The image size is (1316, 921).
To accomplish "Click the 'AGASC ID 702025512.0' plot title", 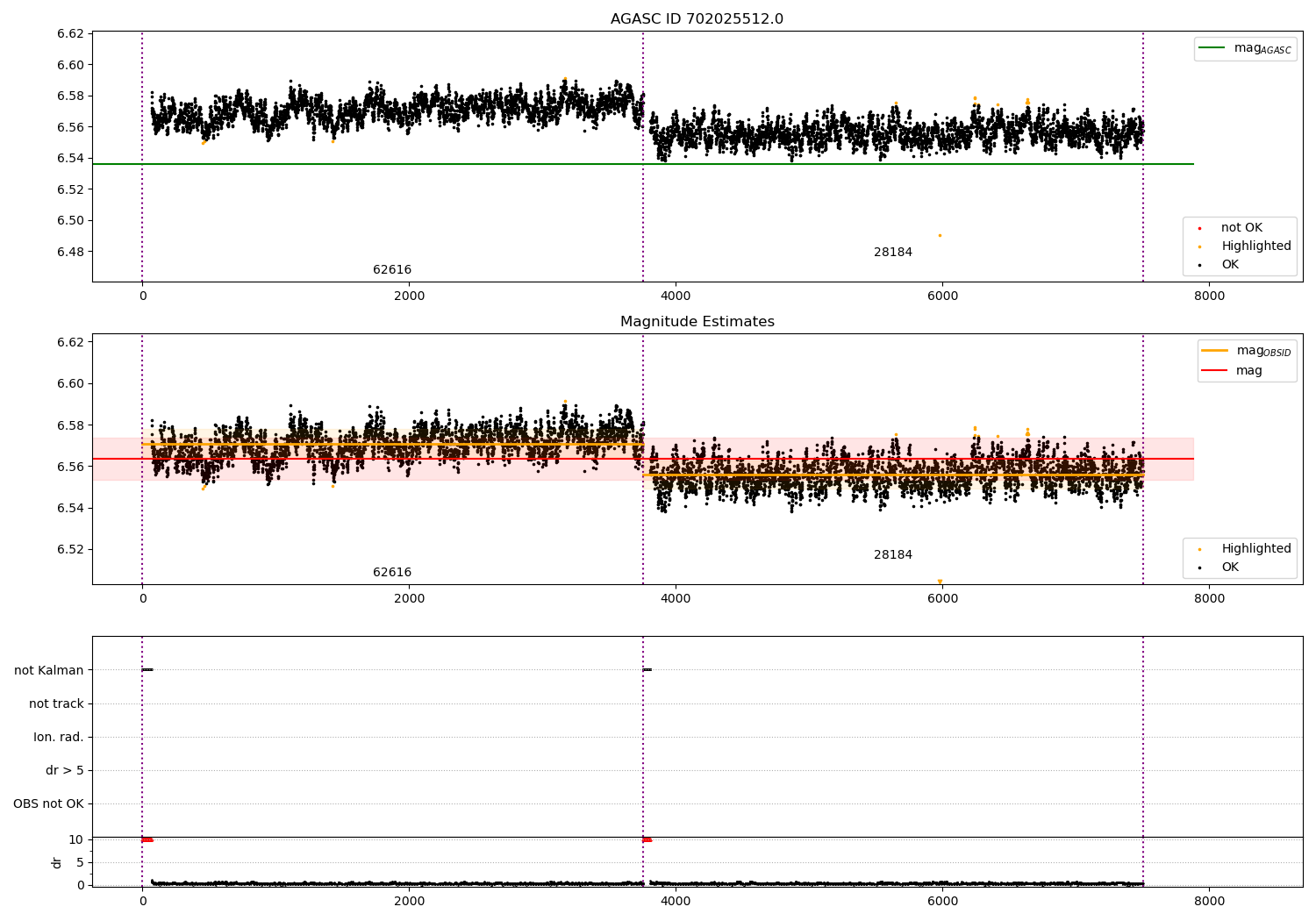I will tap(697, 19).
